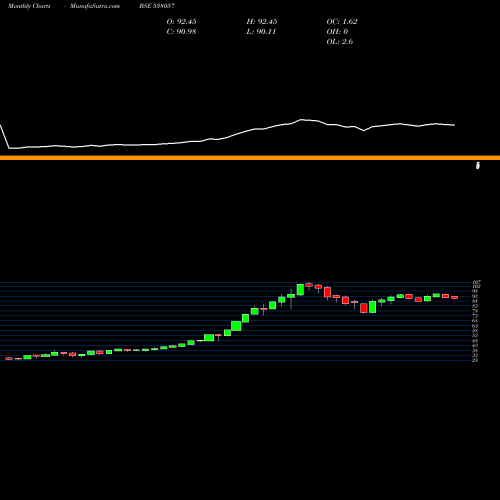Open the MunafaSutra.com label
The image size is (500, 500).
tap(95, 6)
